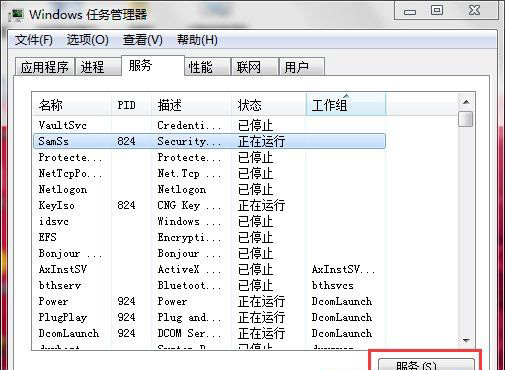Click PID 924 in PlugPlay row
The width and height of the screenshot is (505, 370).
pyautogui.click(x=126, y=317)
